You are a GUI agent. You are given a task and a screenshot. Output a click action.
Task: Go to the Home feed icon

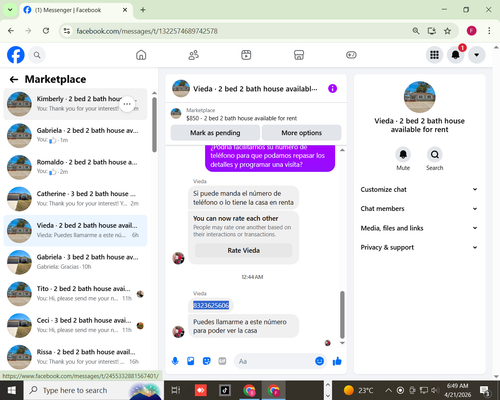tap(141, 55)
